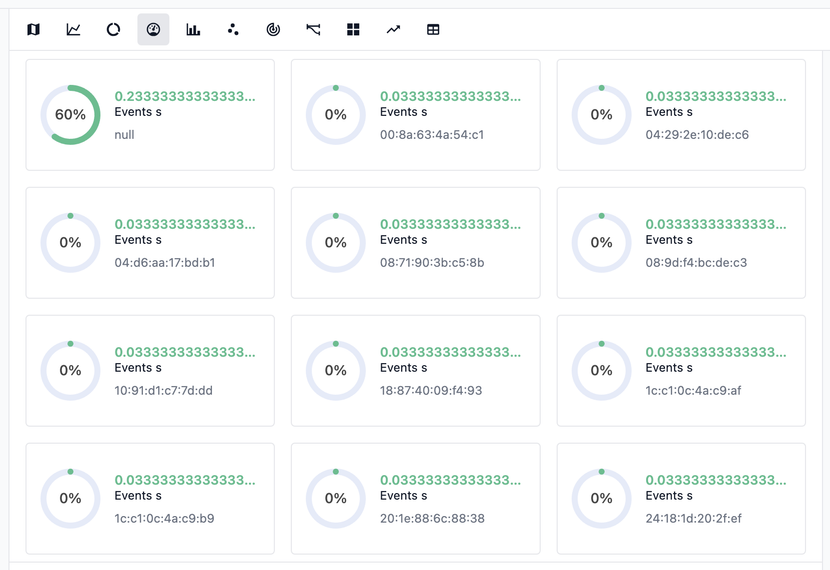Choose the donut chart visualization

[113, 30]
